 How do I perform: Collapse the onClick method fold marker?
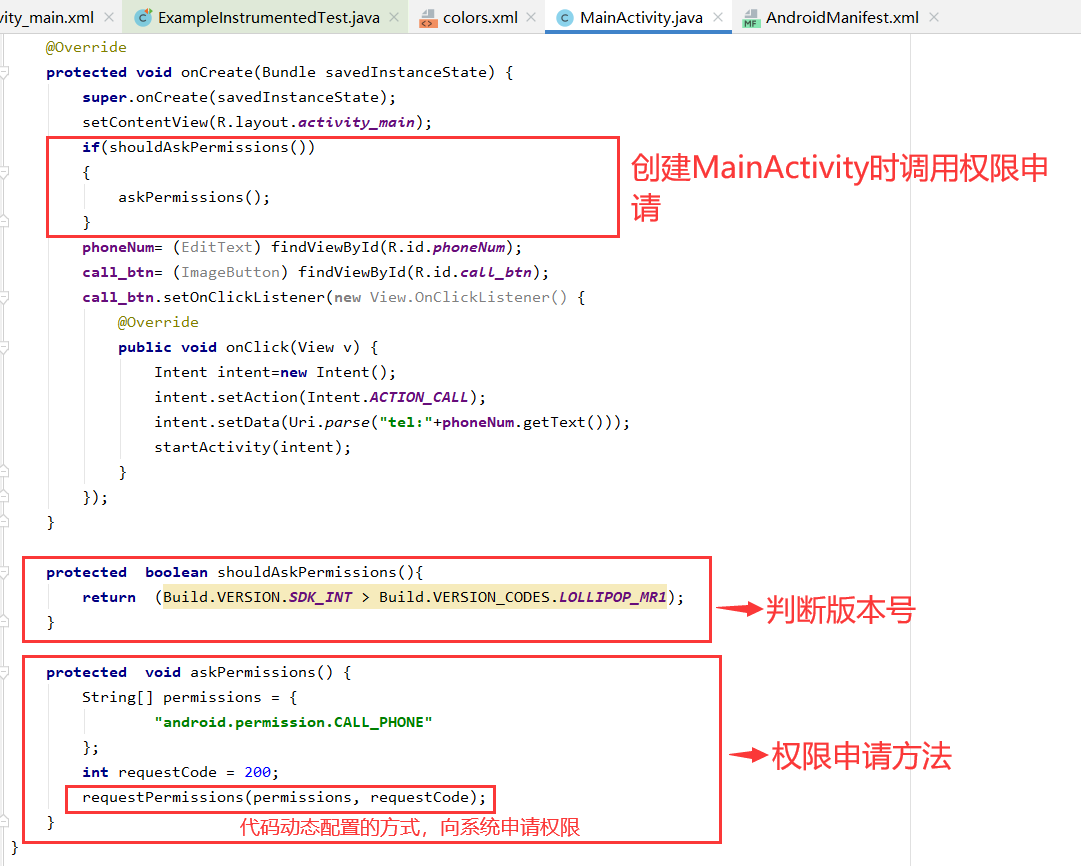pyautogui.click(x=4, y=347)
